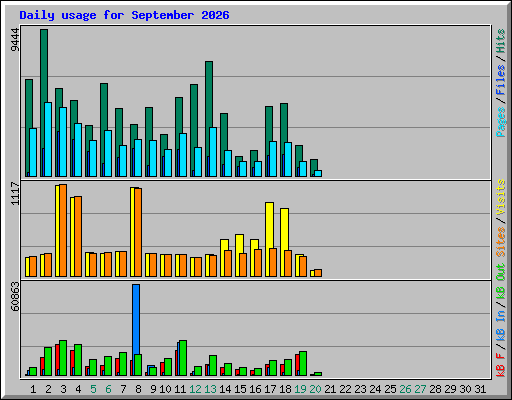Click day 21 on the x-axis
Viewport: 512px width, 400px height.
330,389
